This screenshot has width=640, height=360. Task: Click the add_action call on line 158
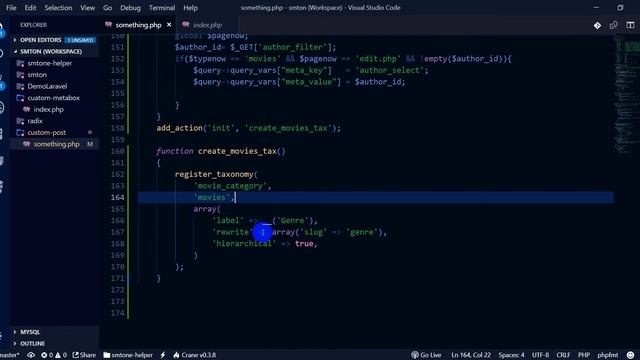179,128
